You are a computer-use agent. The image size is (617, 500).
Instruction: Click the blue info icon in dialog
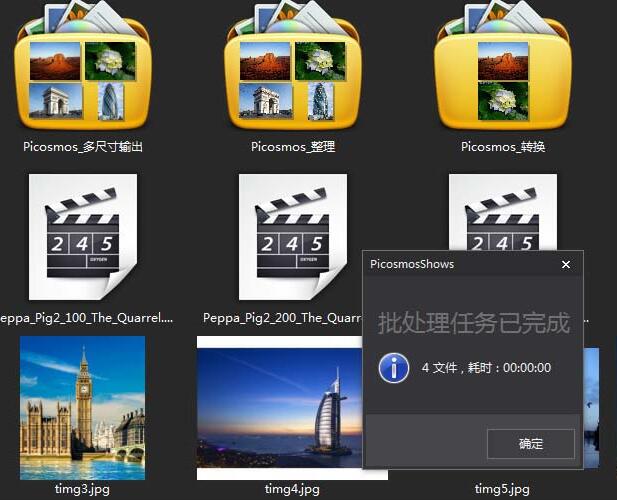pyautogui.click(x=394, y=367)
